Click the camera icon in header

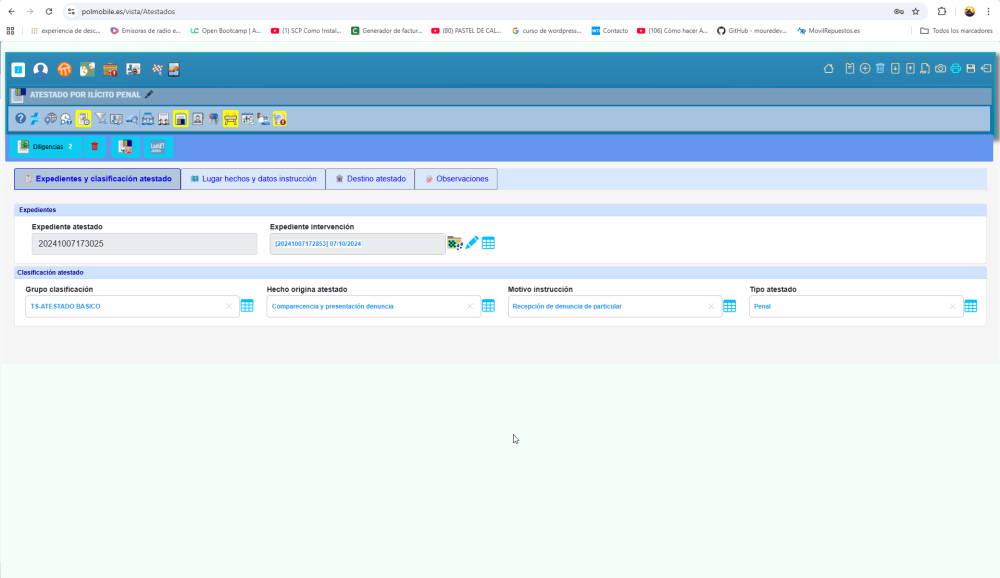tap(940, 68)
